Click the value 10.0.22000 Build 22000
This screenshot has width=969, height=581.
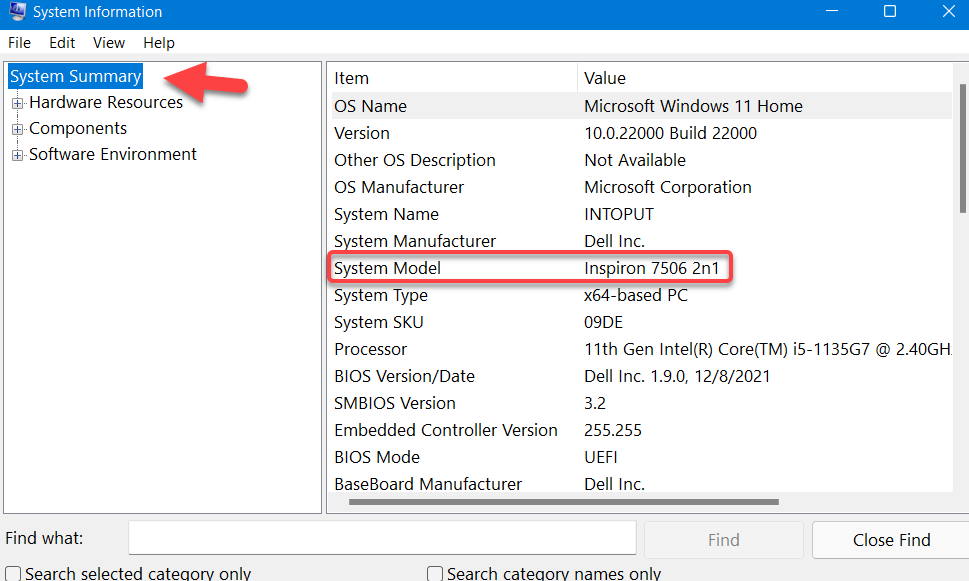click(671, 133)
